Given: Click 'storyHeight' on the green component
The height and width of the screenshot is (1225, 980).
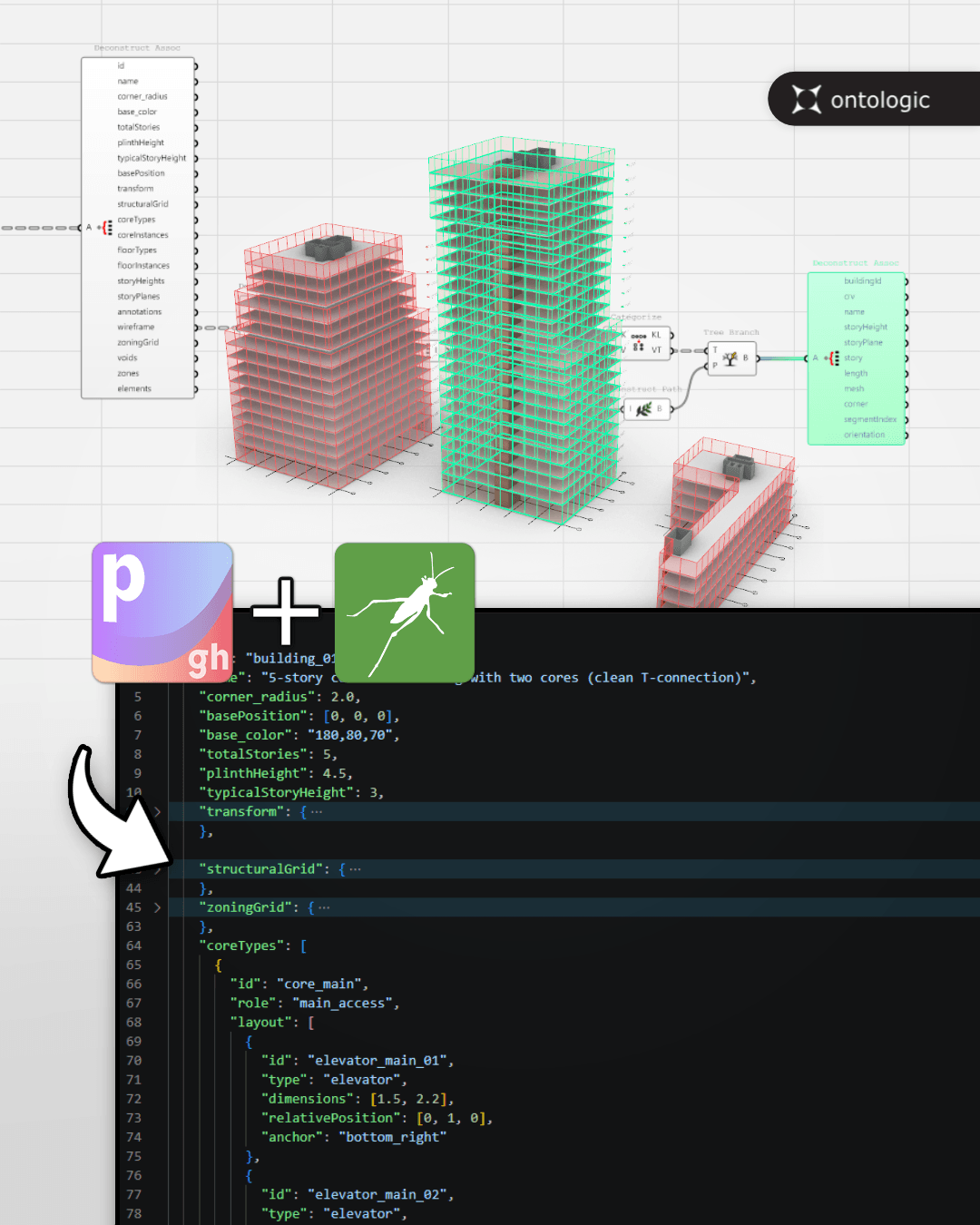Looking at the screenshot, I should 866,328.
